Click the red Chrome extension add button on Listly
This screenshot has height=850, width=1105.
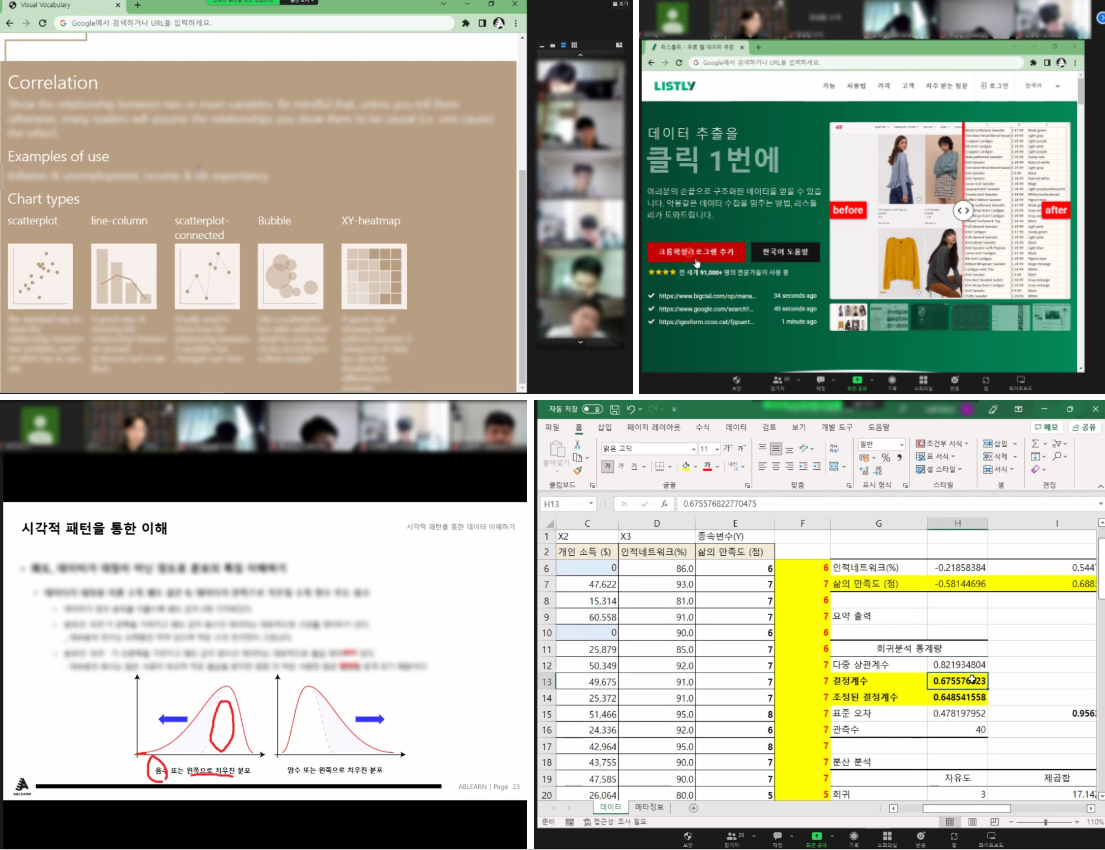click(696, 252)
